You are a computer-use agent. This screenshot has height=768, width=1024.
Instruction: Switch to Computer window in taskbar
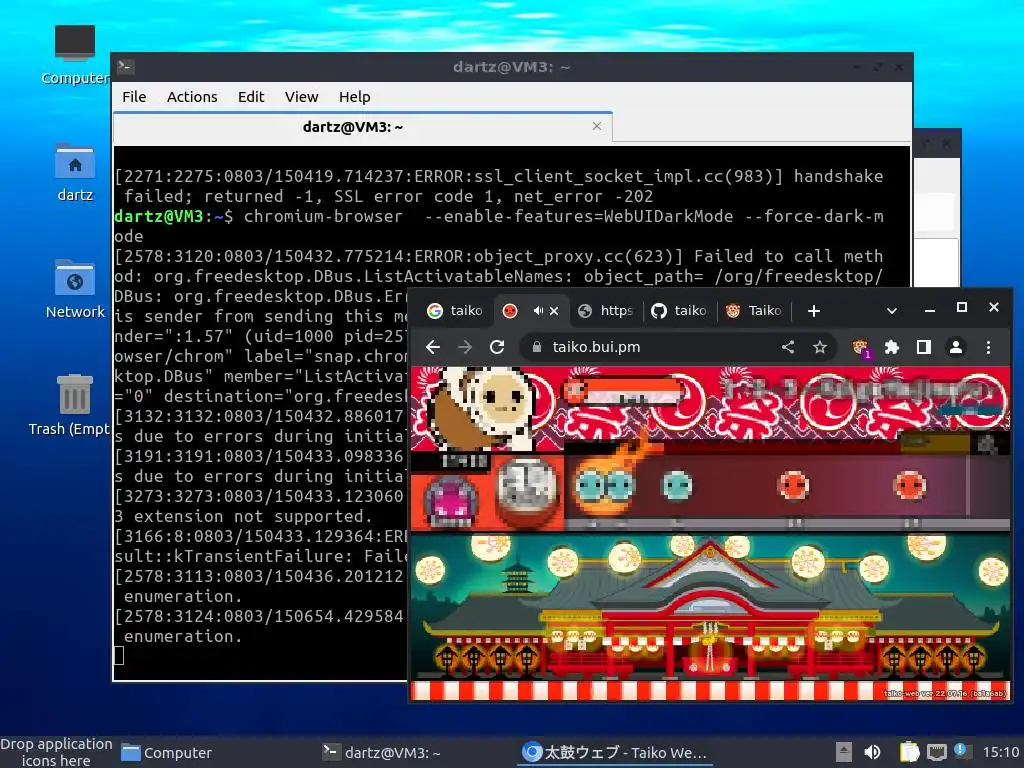[x=167, y=752]
